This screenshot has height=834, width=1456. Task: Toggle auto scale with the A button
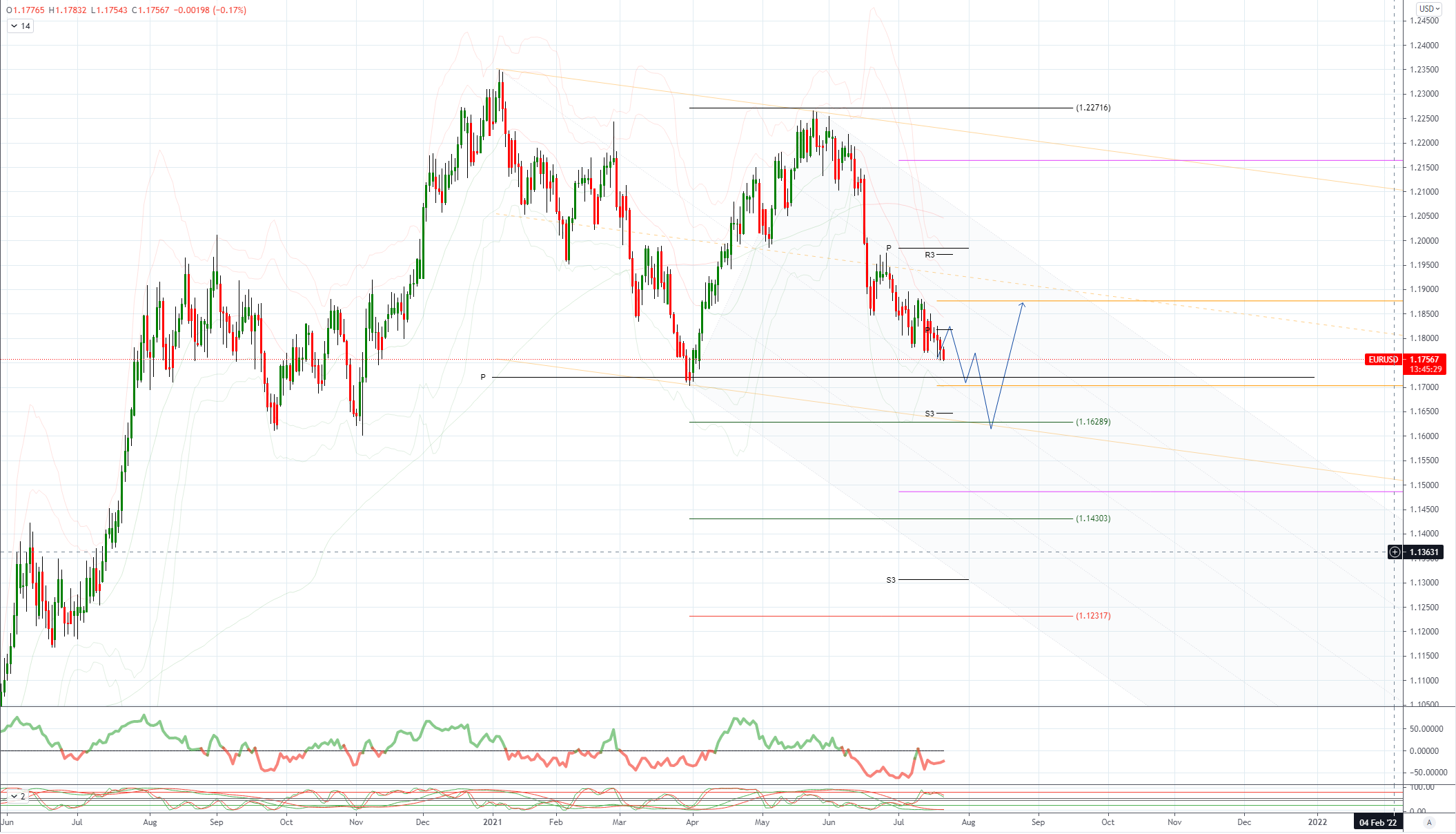tap(1429, 822)
